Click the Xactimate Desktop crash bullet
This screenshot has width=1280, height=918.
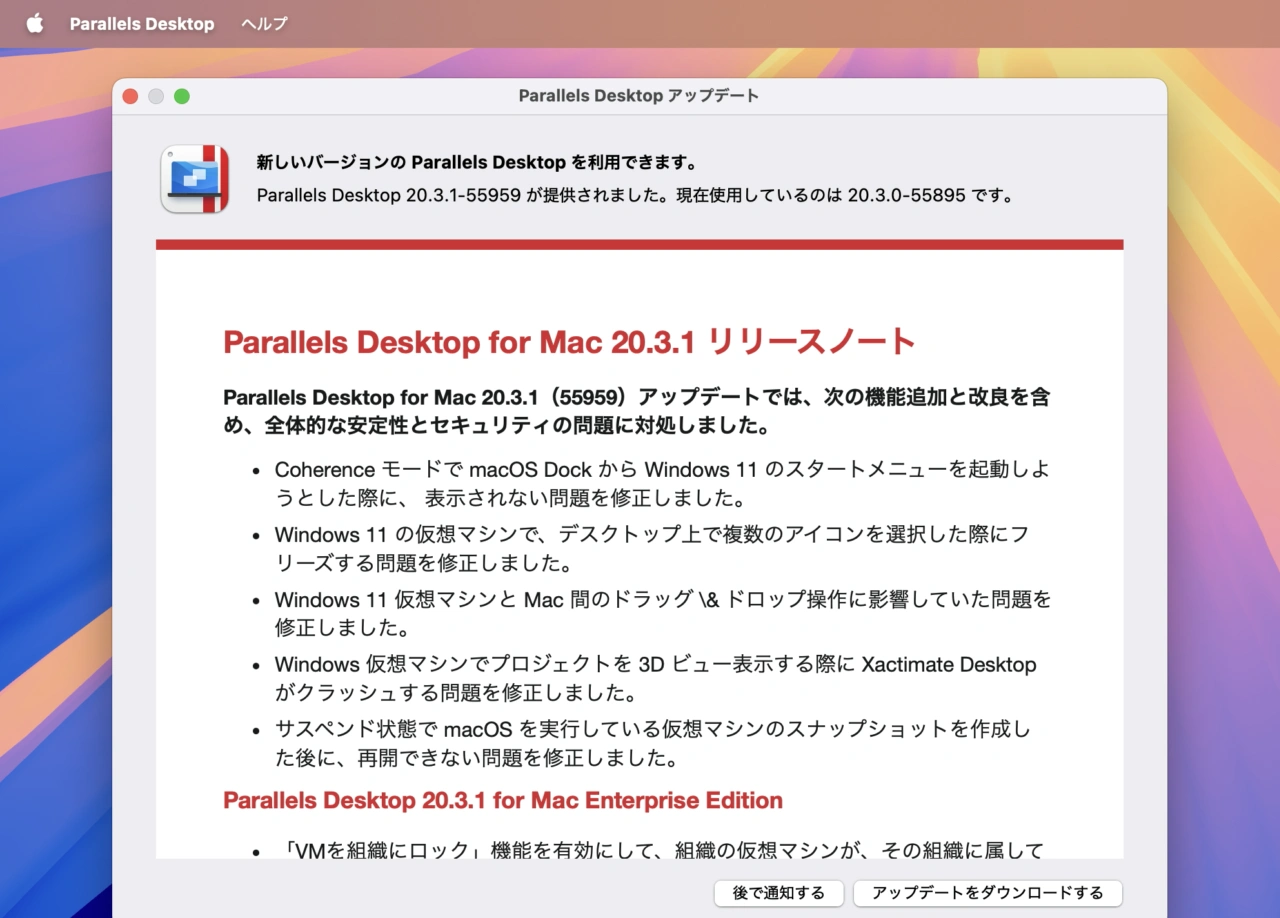click(x=655, y=678)
